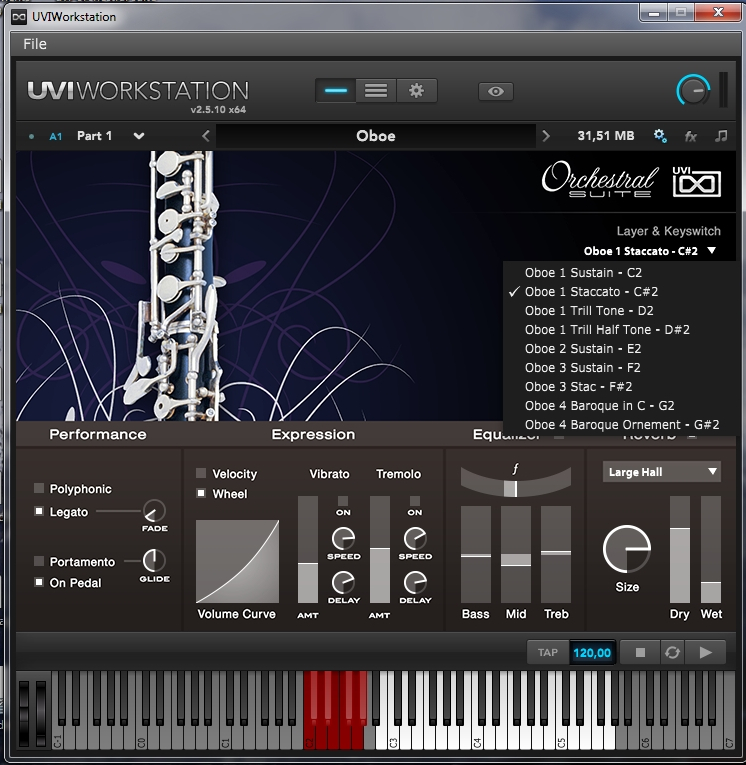Image resolution: width=746 pixels, height=765 pixels.
Task: Adjust the reverb Dry level slider
Action: 680,549
